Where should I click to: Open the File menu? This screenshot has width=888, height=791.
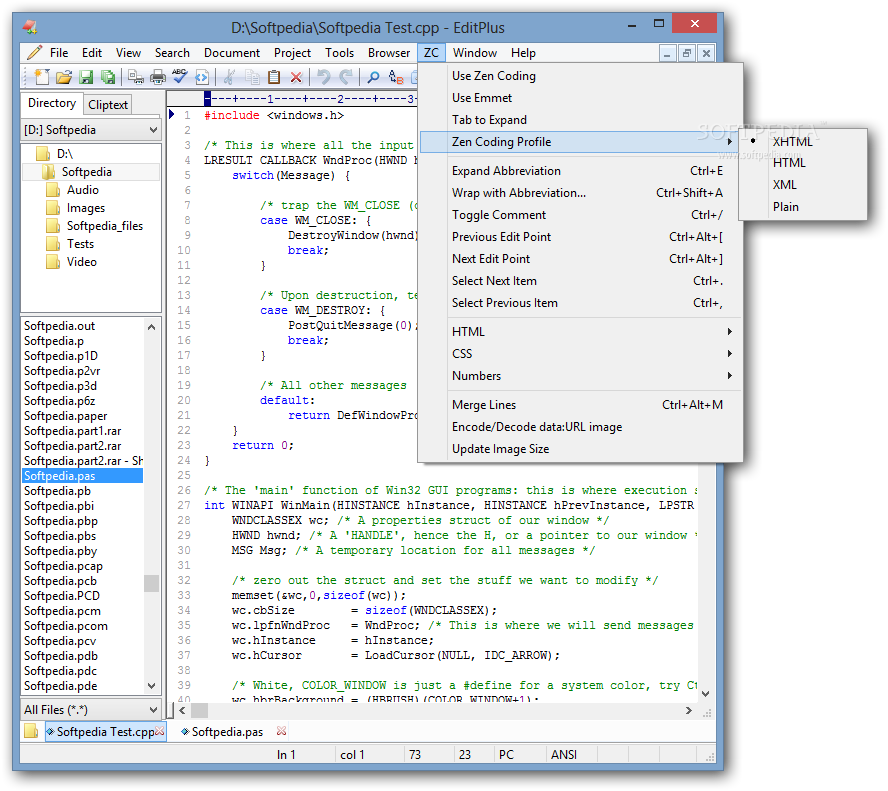(x=59, y=53)
